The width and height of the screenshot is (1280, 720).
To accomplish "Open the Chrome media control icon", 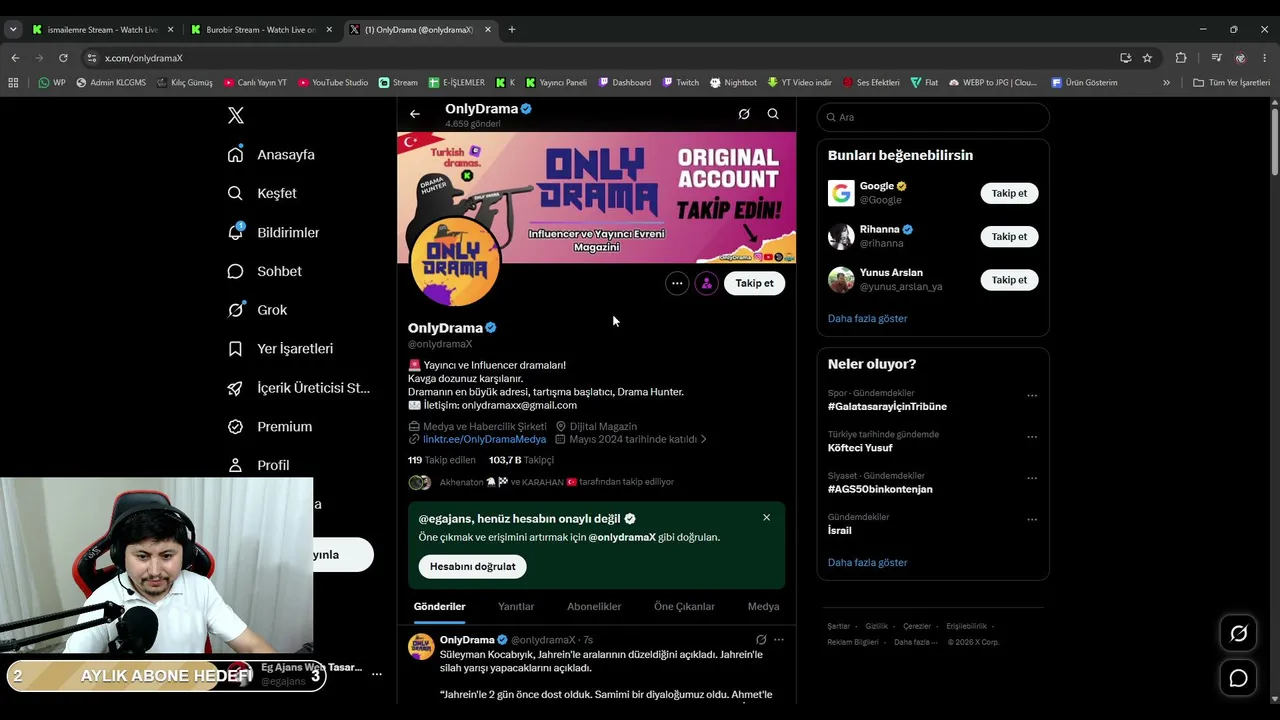I will click(1216, 58).
